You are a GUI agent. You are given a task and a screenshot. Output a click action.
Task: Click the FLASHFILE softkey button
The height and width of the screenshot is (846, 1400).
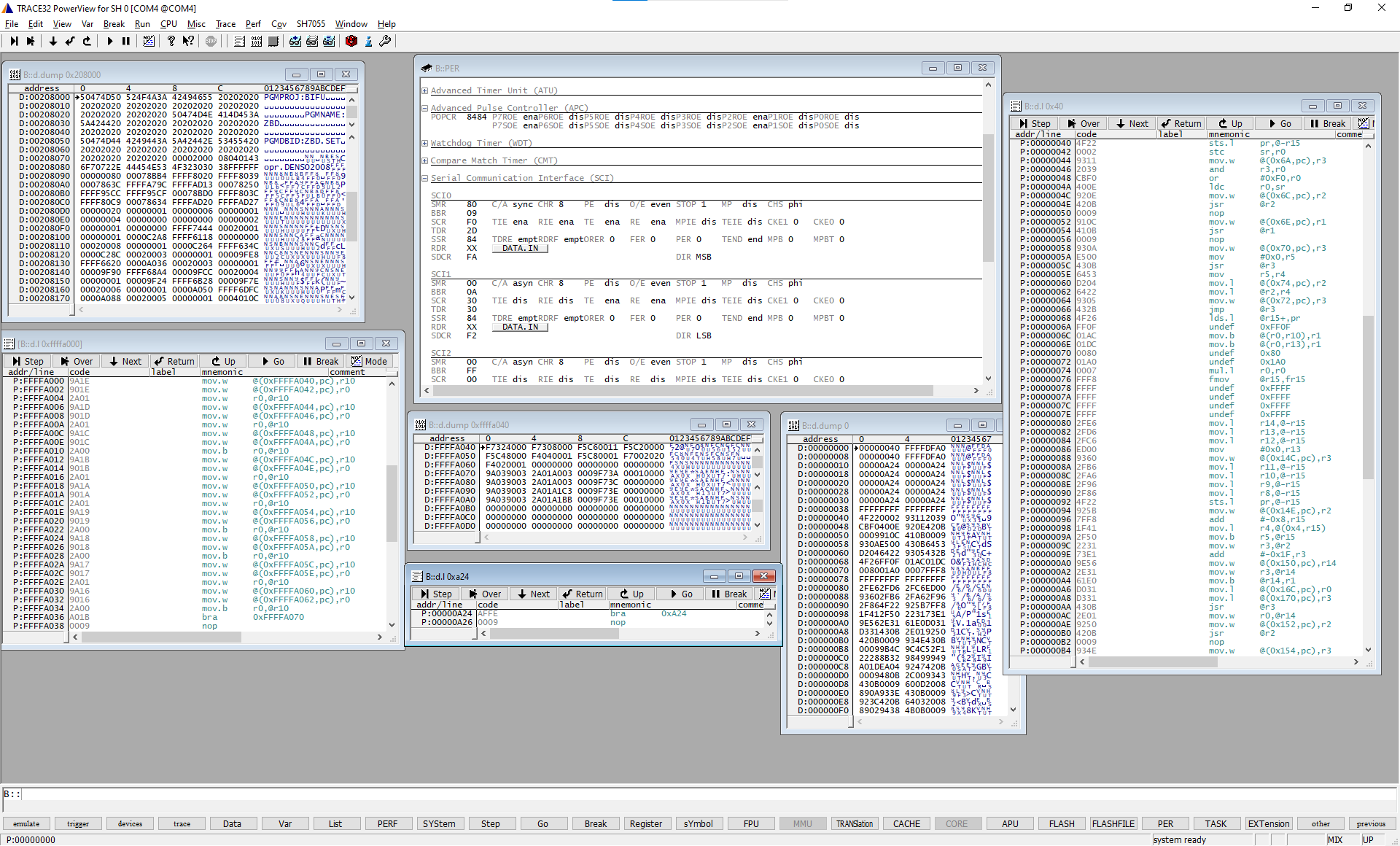[x=1113, y=823]
